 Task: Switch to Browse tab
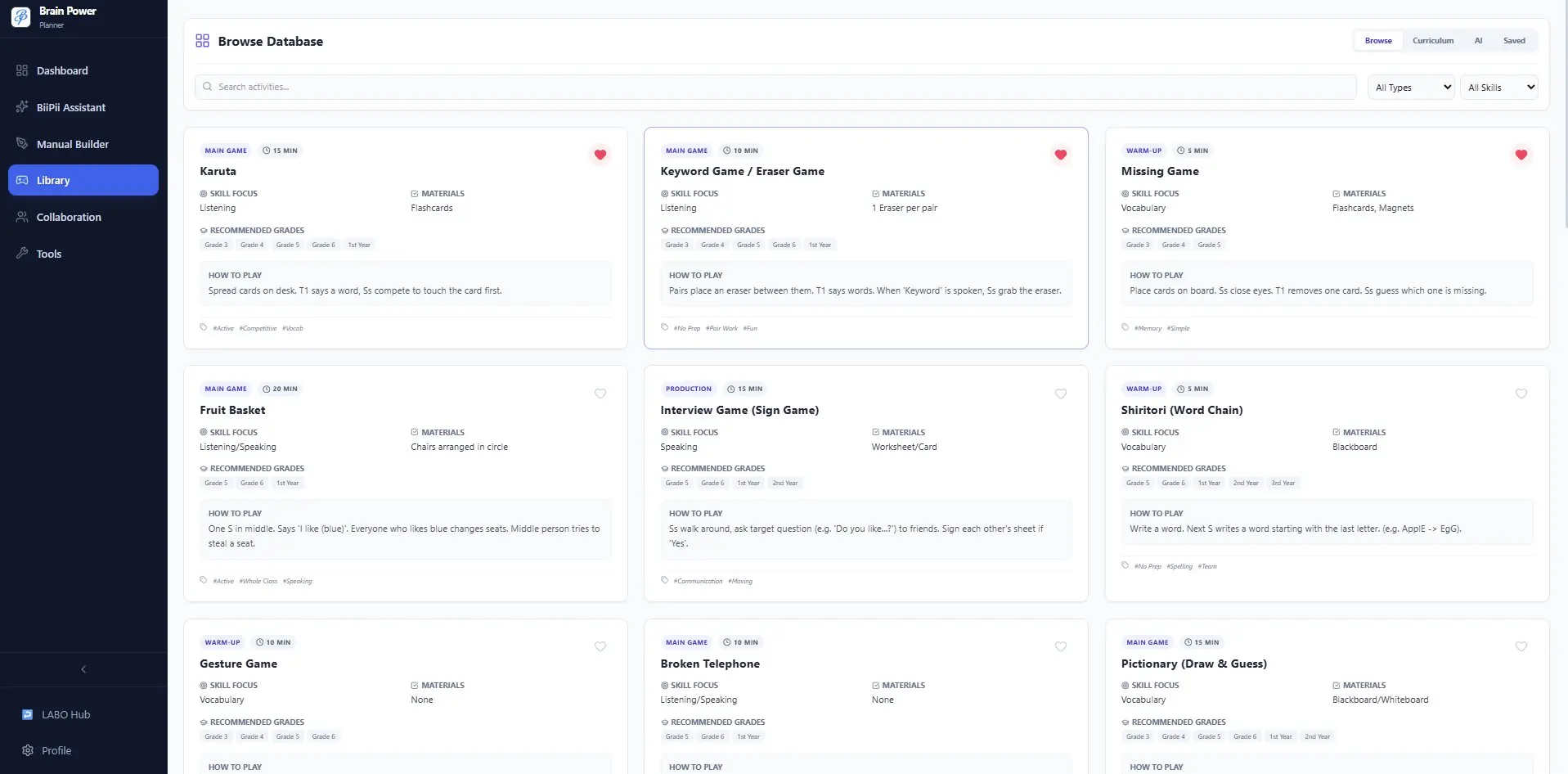pyautogui.click(x=1378, y=41)
